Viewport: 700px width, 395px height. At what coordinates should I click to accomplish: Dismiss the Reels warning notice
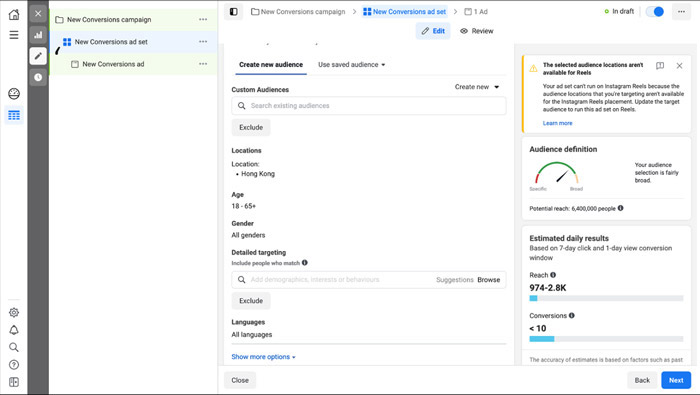(679, 66)
